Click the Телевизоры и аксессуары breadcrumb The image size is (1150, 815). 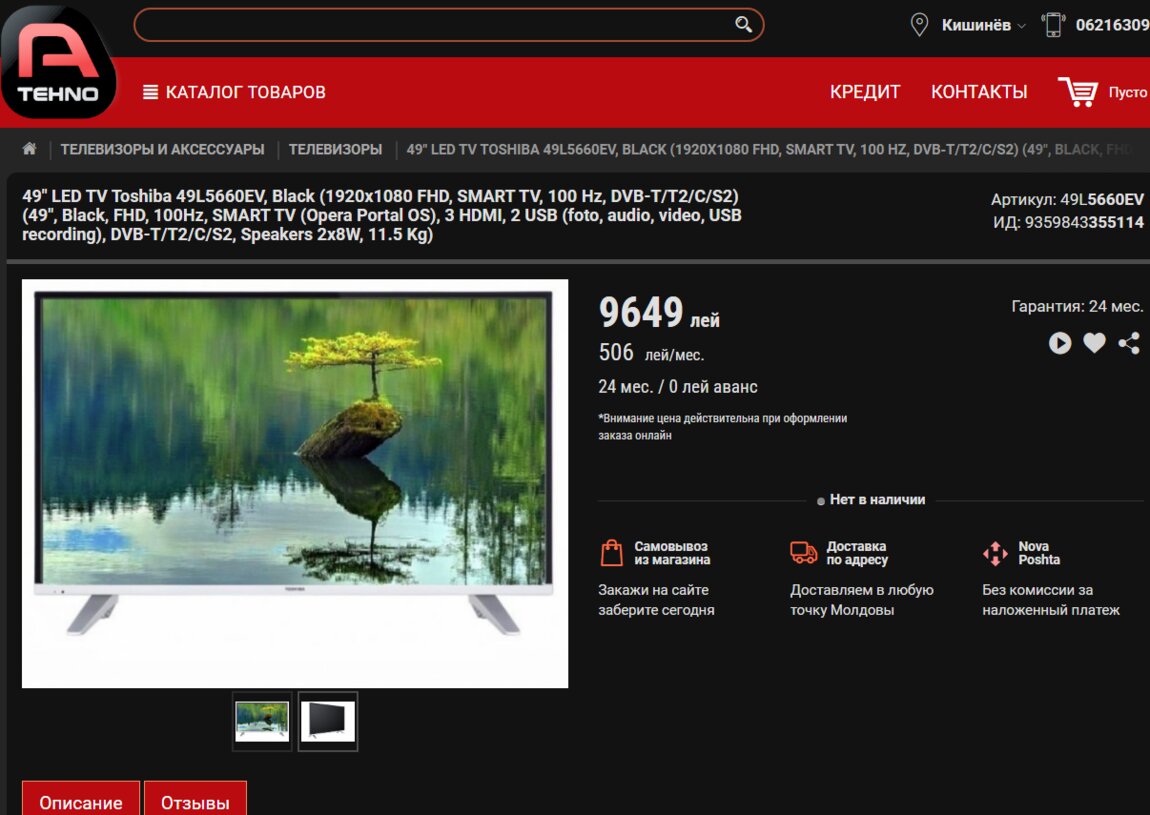(x=162, y=149)
